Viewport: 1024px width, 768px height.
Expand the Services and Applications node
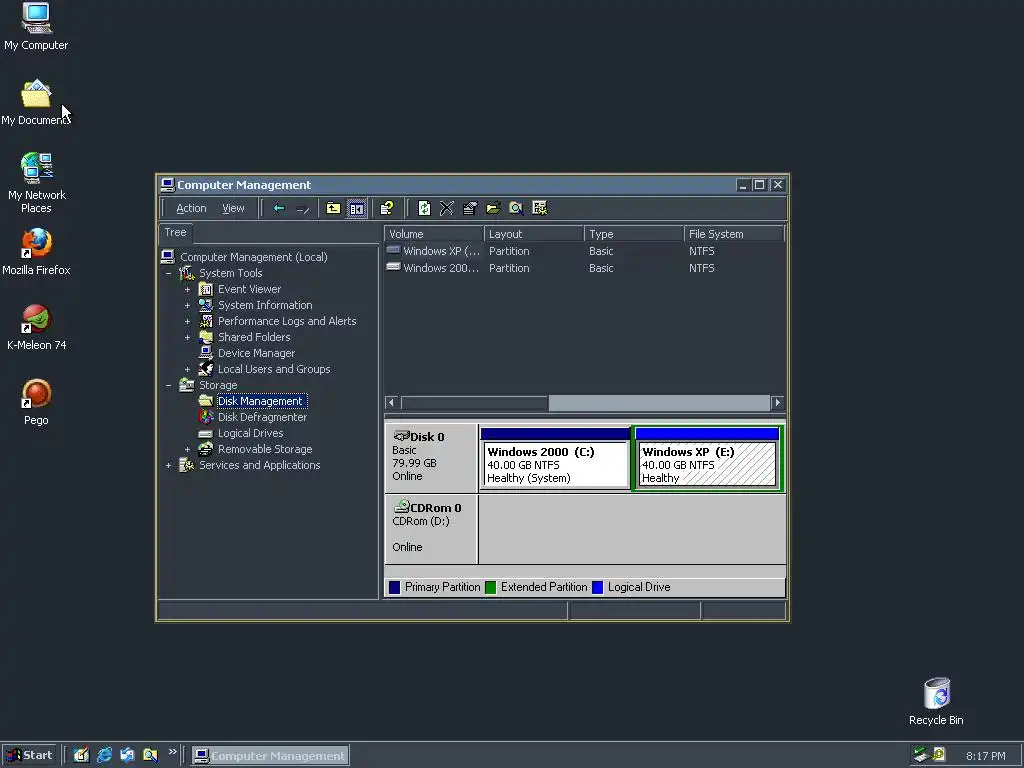pos(168,465)
